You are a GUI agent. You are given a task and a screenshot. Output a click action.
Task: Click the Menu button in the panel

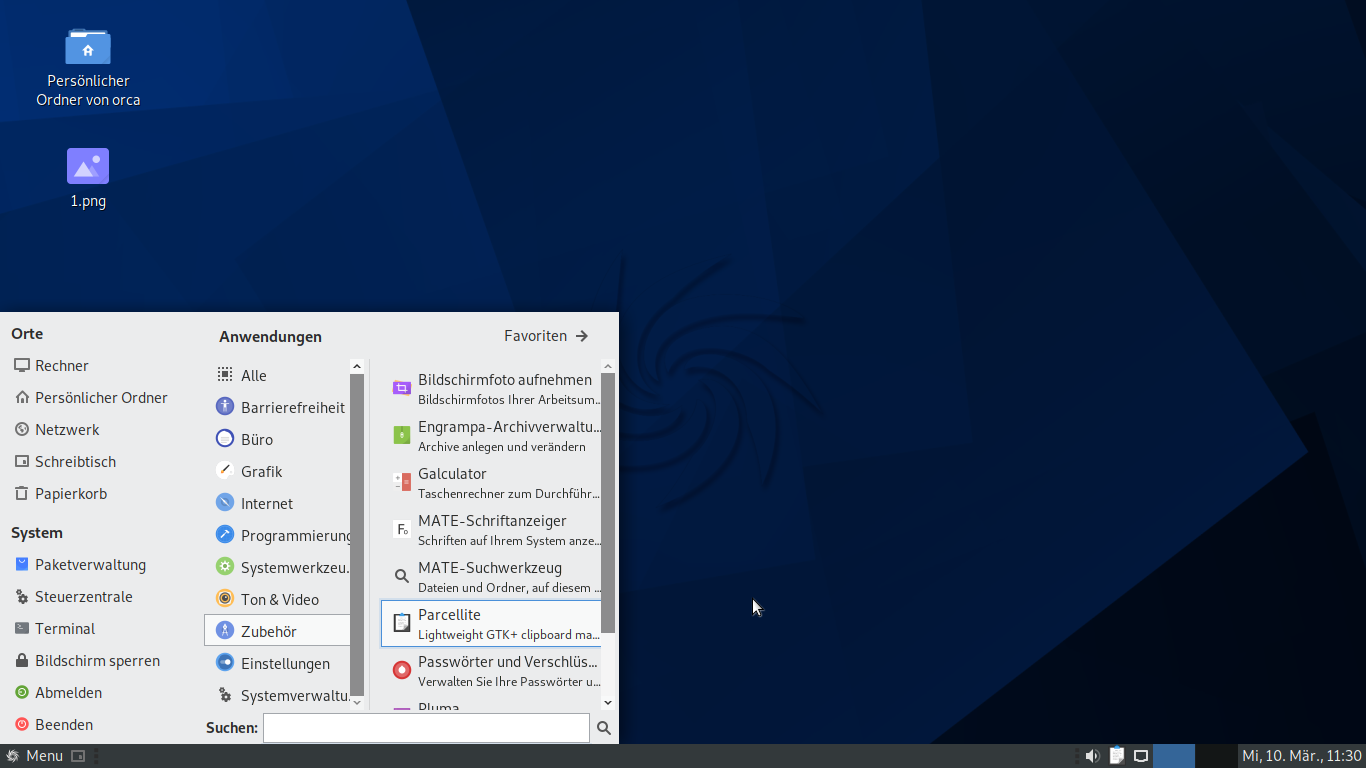34,756
